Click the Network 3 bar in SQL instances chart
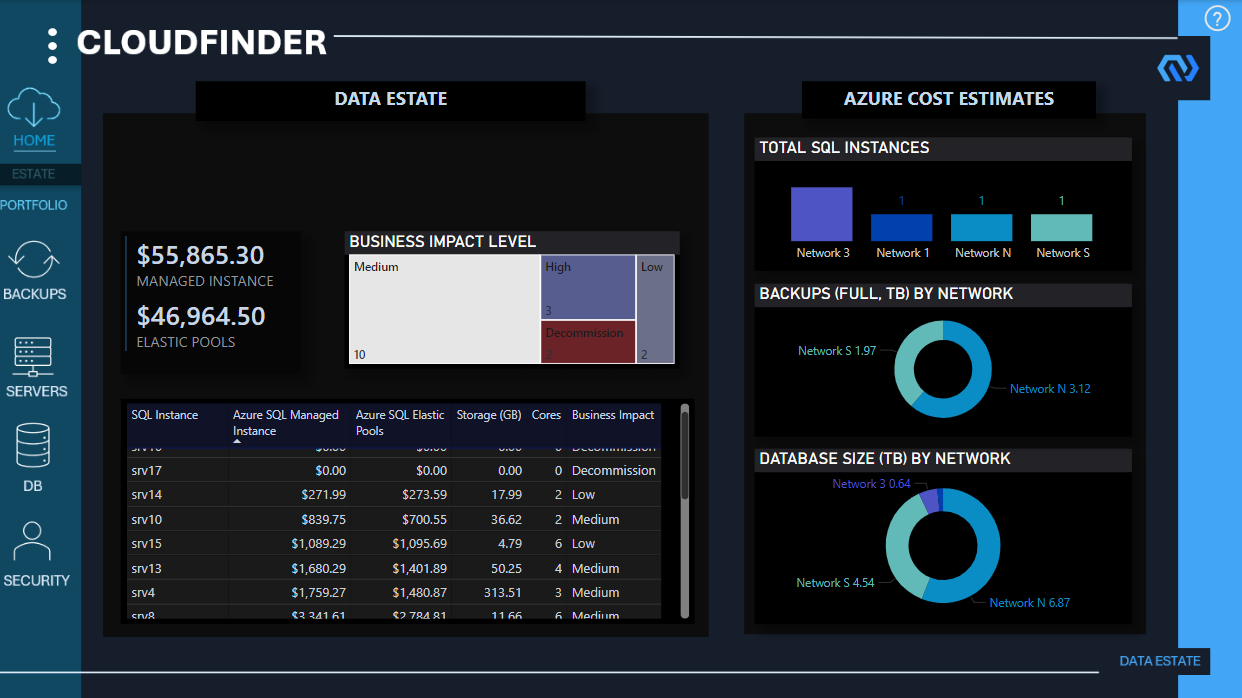 [822, 214]
